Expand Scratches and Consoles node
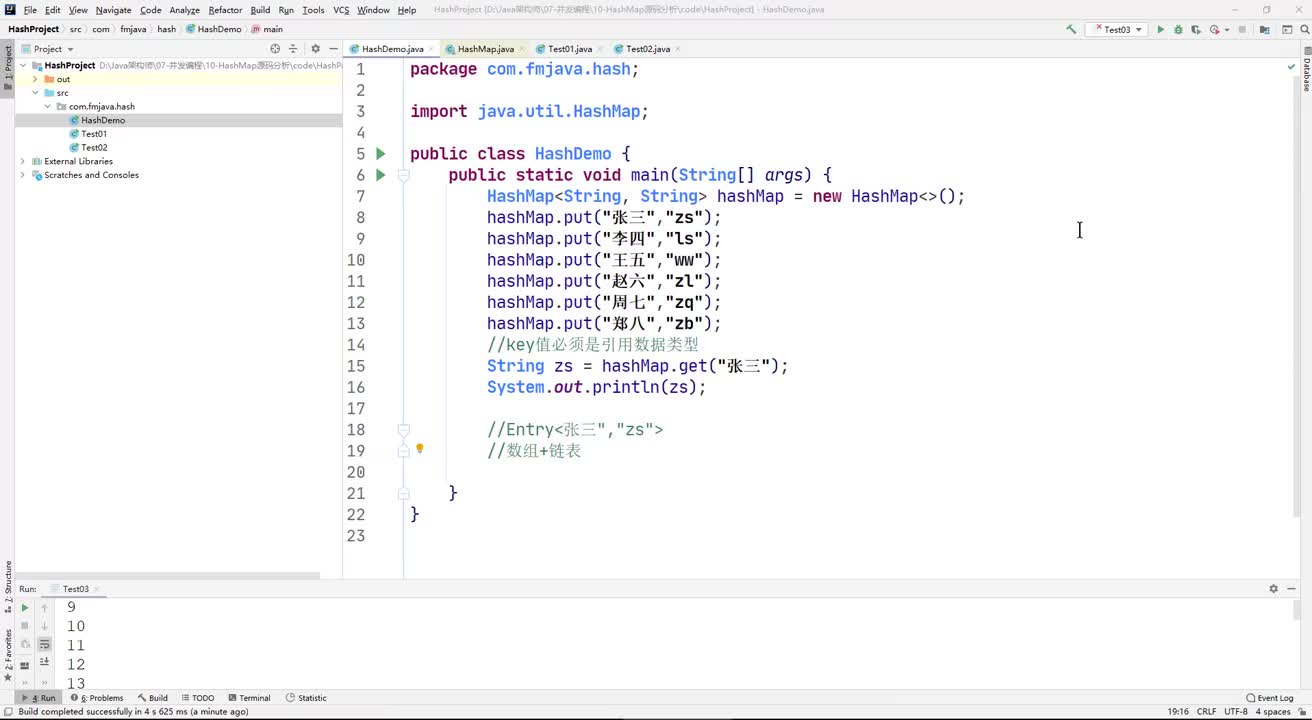This screenshot has width=1312, height=720. (23, 175)
